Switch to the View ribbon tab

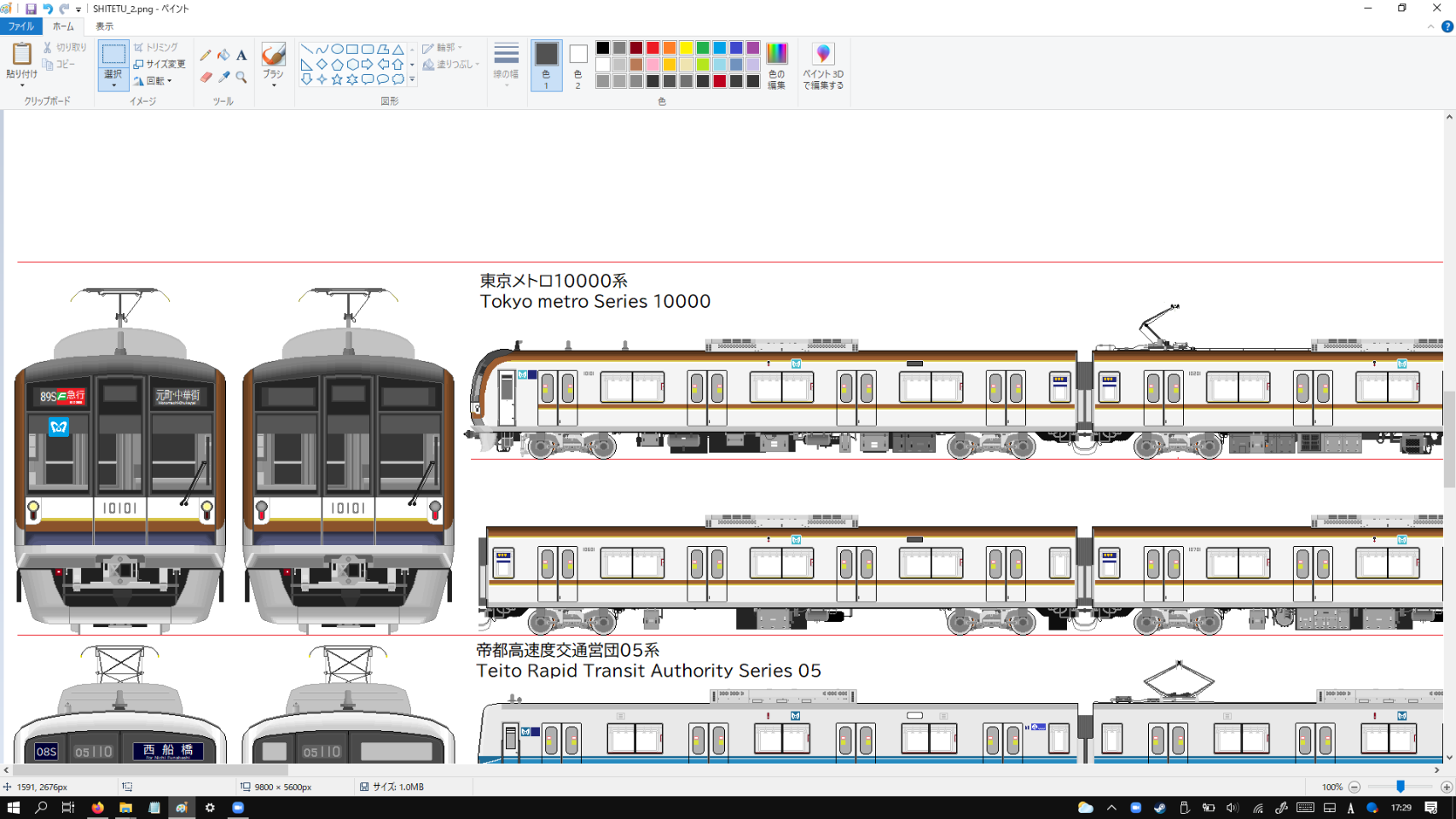point(104,26)
